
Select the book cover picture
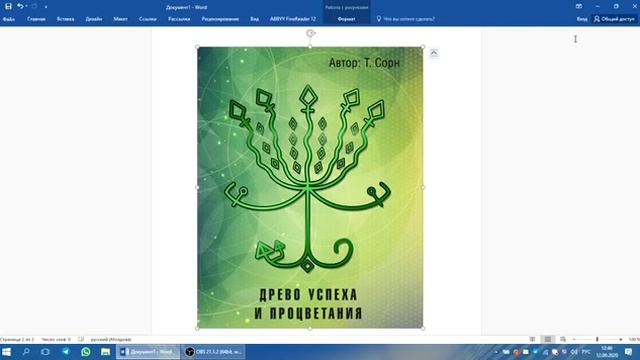pos(310,187)
